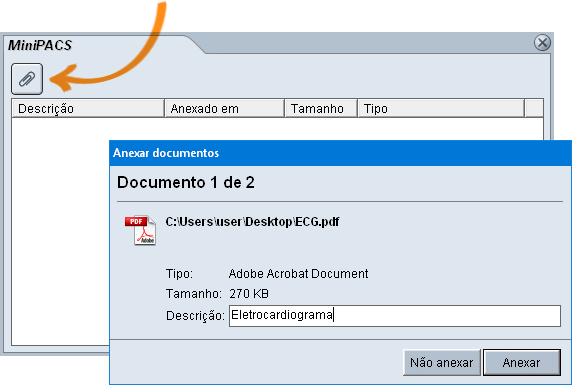Focus the Descrição field containing Eletrocardiograma

(395, 316)
